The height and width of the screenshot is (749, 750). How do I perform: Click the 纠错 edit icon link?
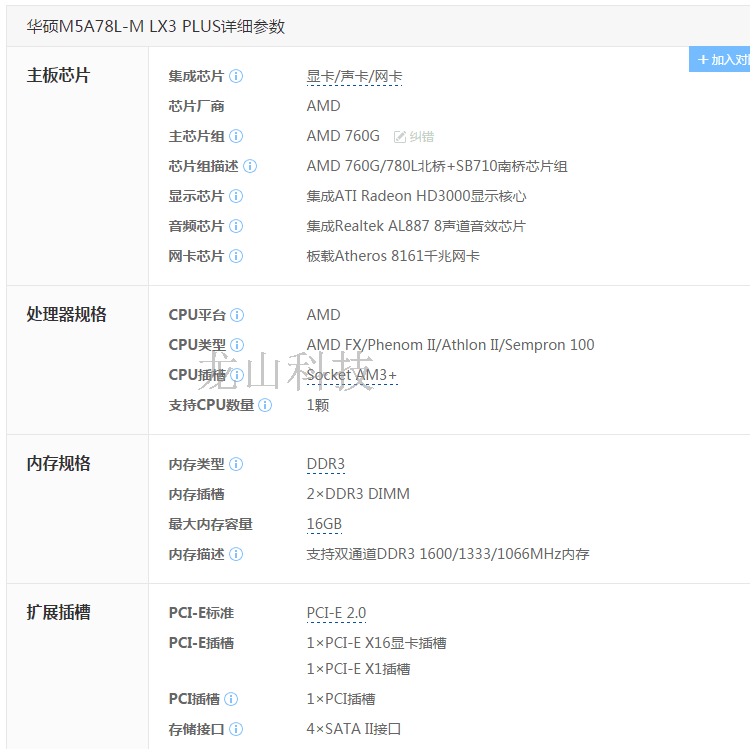tap(414, 137)
